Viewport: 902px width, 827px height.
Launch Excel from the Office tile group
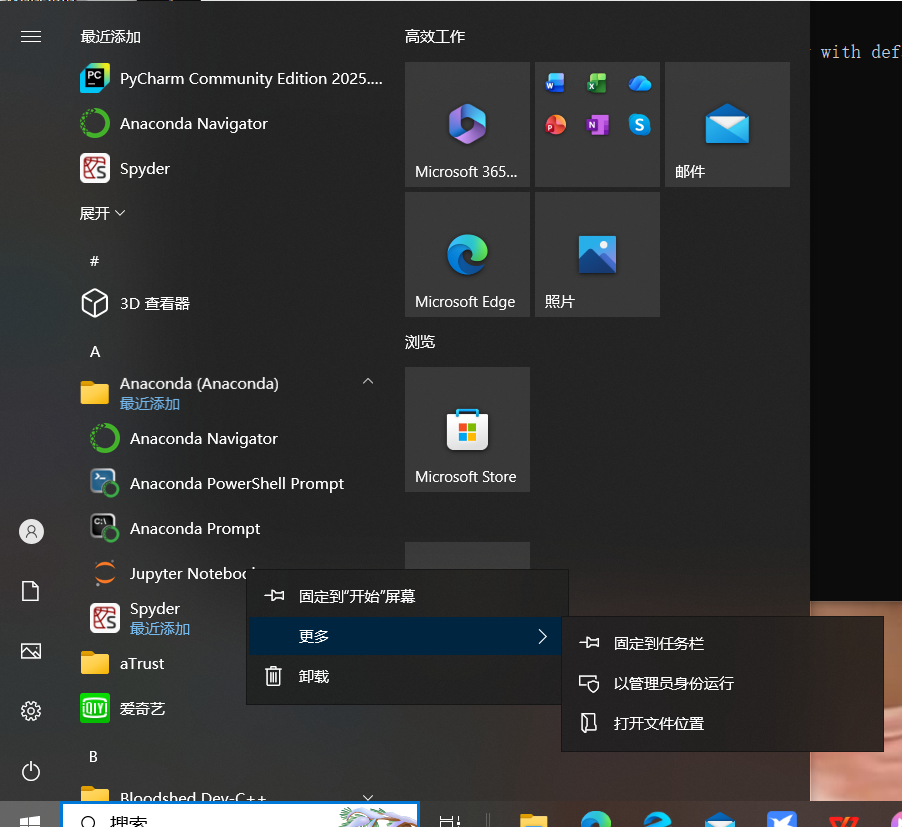(597, 83)
